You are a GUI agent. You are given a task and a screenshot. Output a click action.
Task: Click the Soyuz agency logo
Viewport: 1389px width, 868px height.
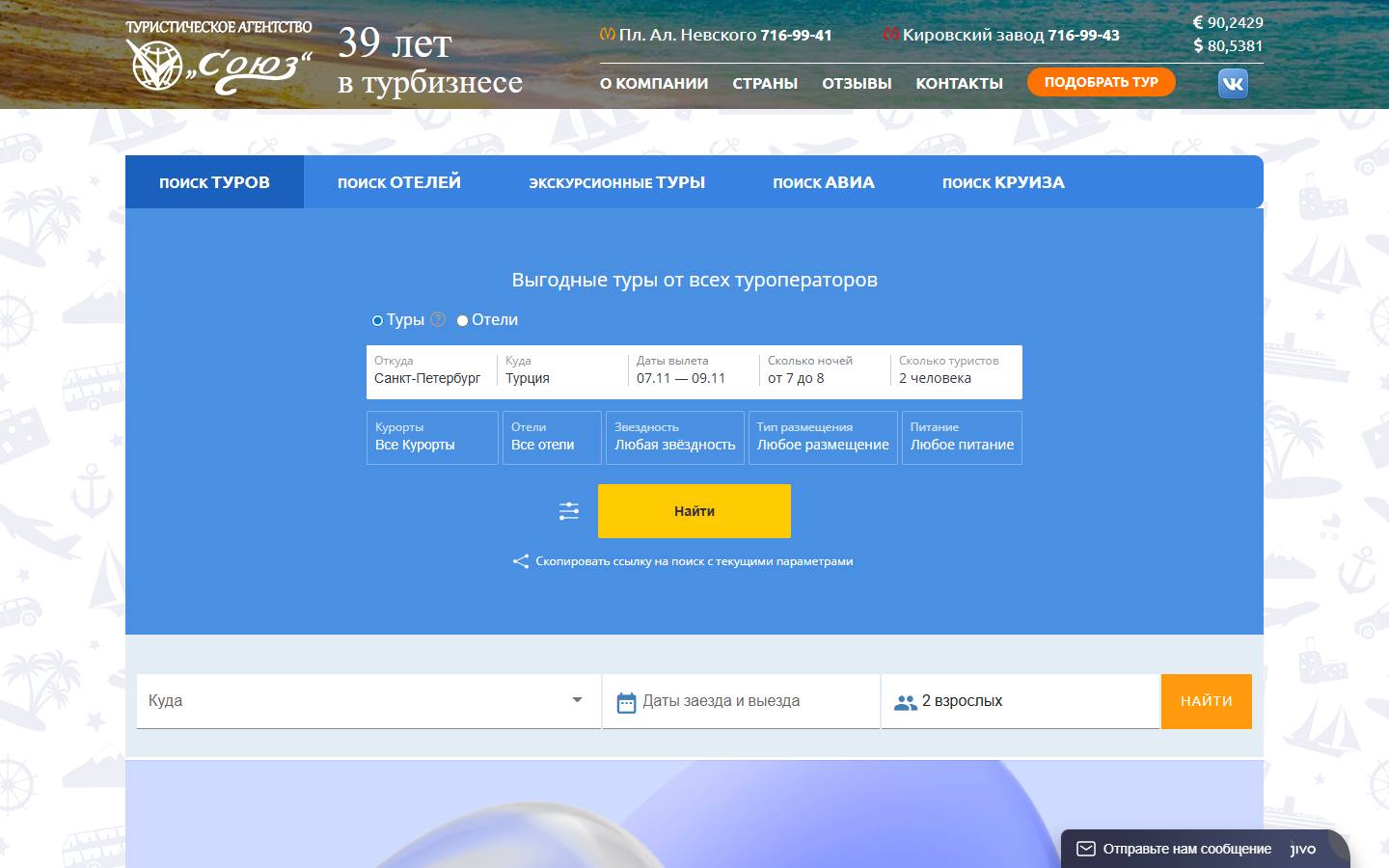point(219,57)
